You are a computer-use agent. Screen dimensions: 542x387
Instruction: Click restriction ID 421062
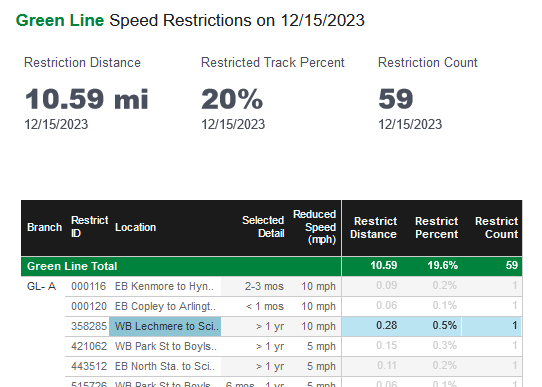pyautogui.click(x=89, y=346)
